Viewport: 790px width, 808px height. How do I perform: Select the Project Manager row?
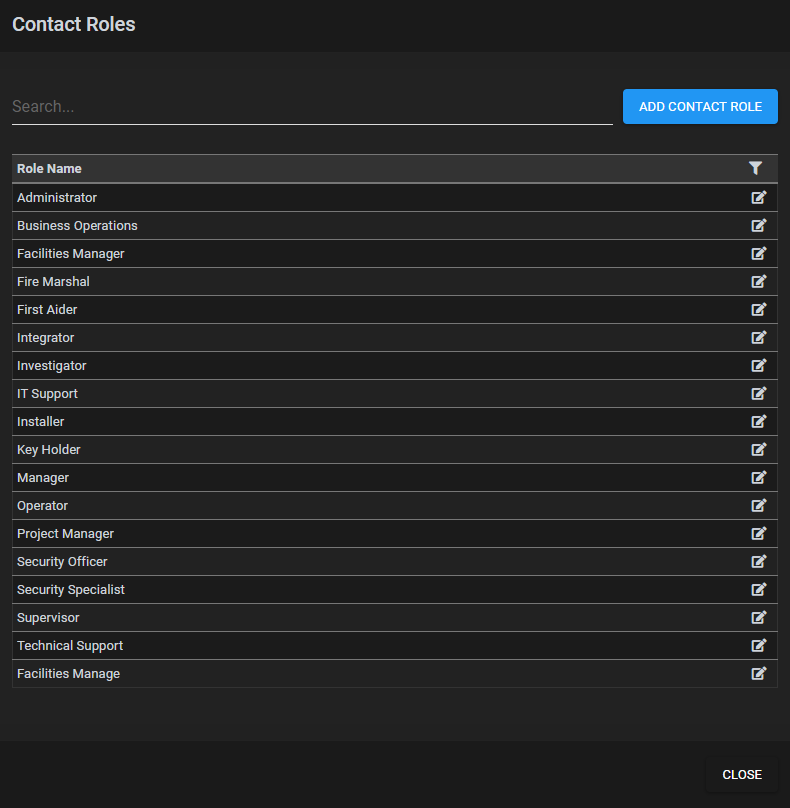[395, 534]
